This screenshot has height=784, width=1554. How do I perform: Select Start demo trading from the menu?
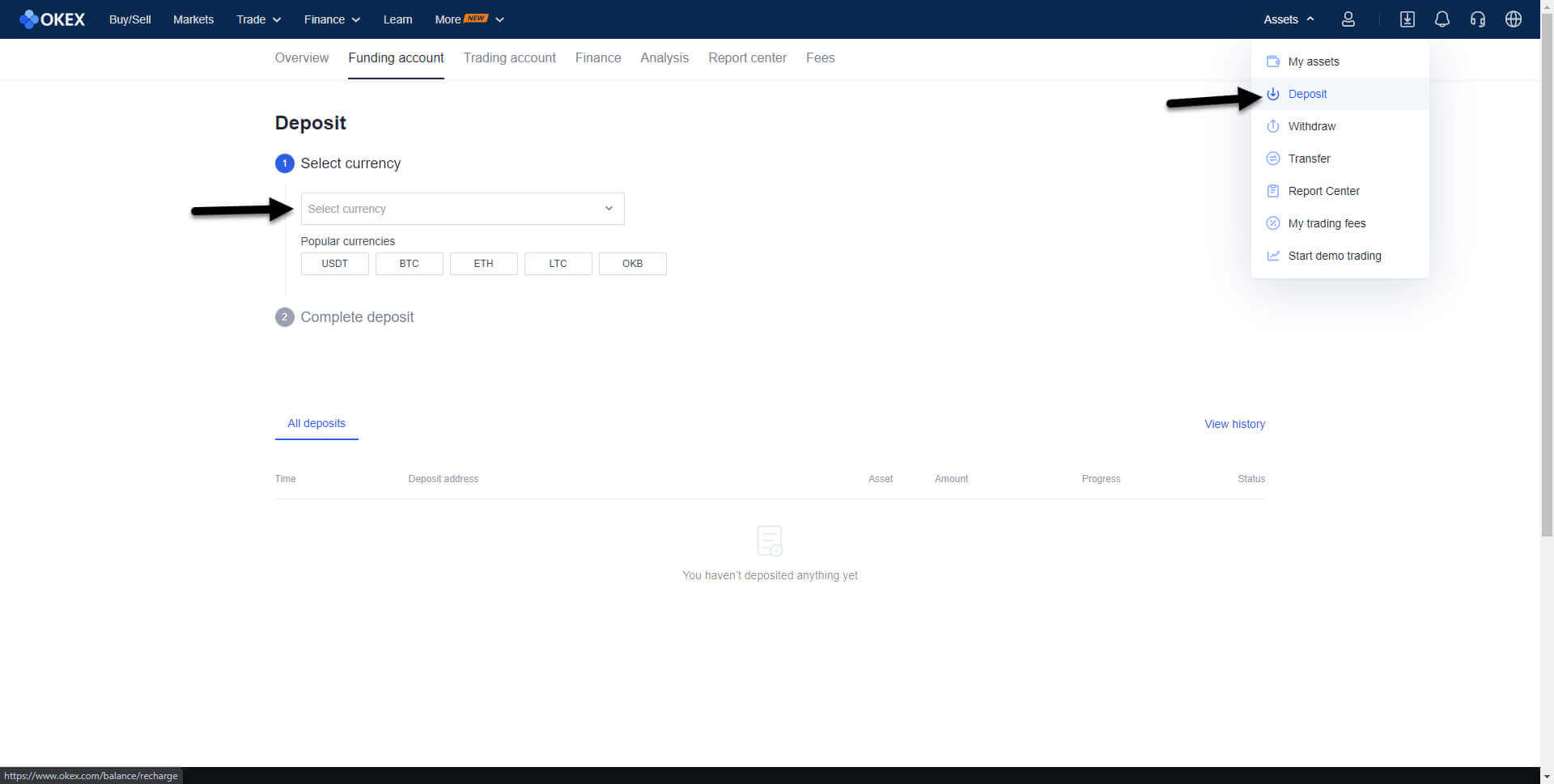[x=1340, y=256]
